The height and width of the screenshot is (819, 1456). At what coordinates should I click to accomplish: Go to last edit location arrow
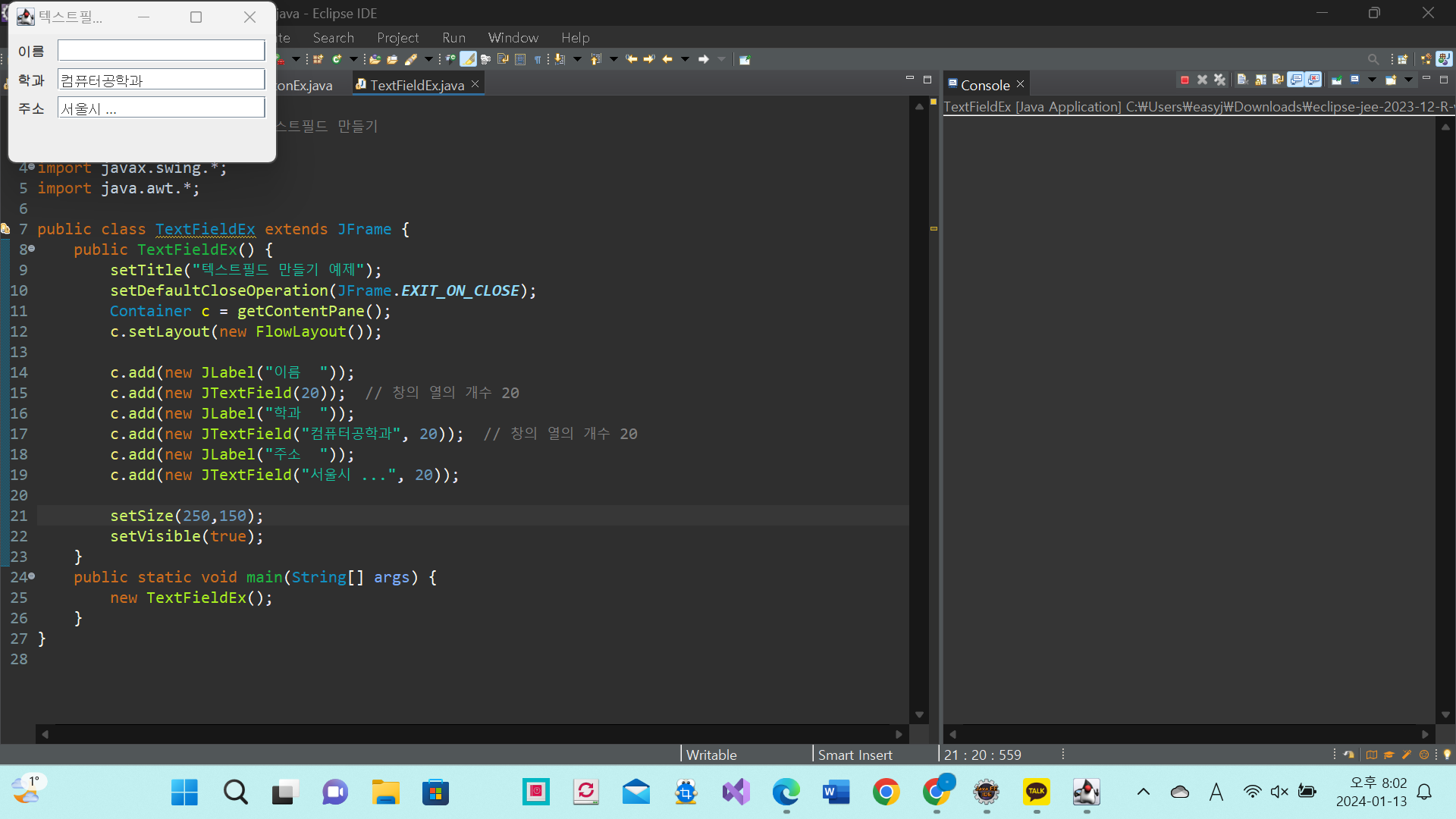tap(632, 59)
